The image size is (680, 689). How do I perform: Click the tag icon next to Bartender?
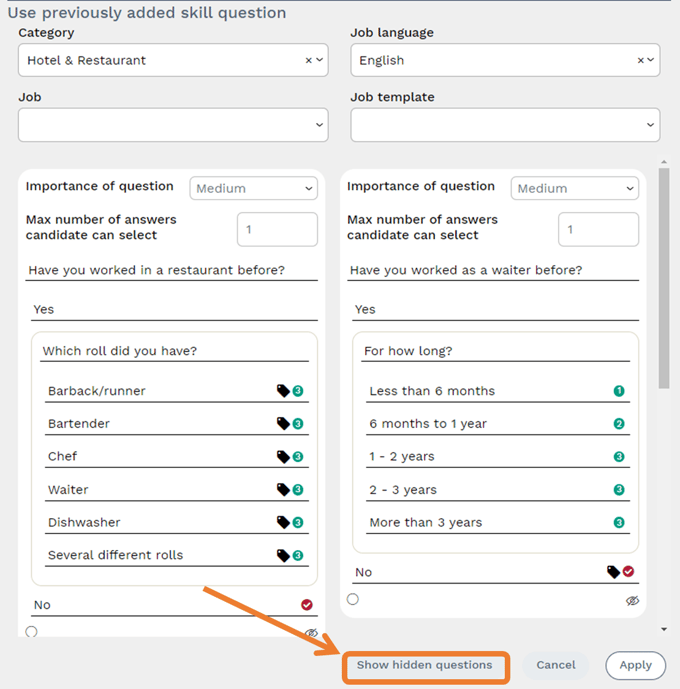(283, 424)
